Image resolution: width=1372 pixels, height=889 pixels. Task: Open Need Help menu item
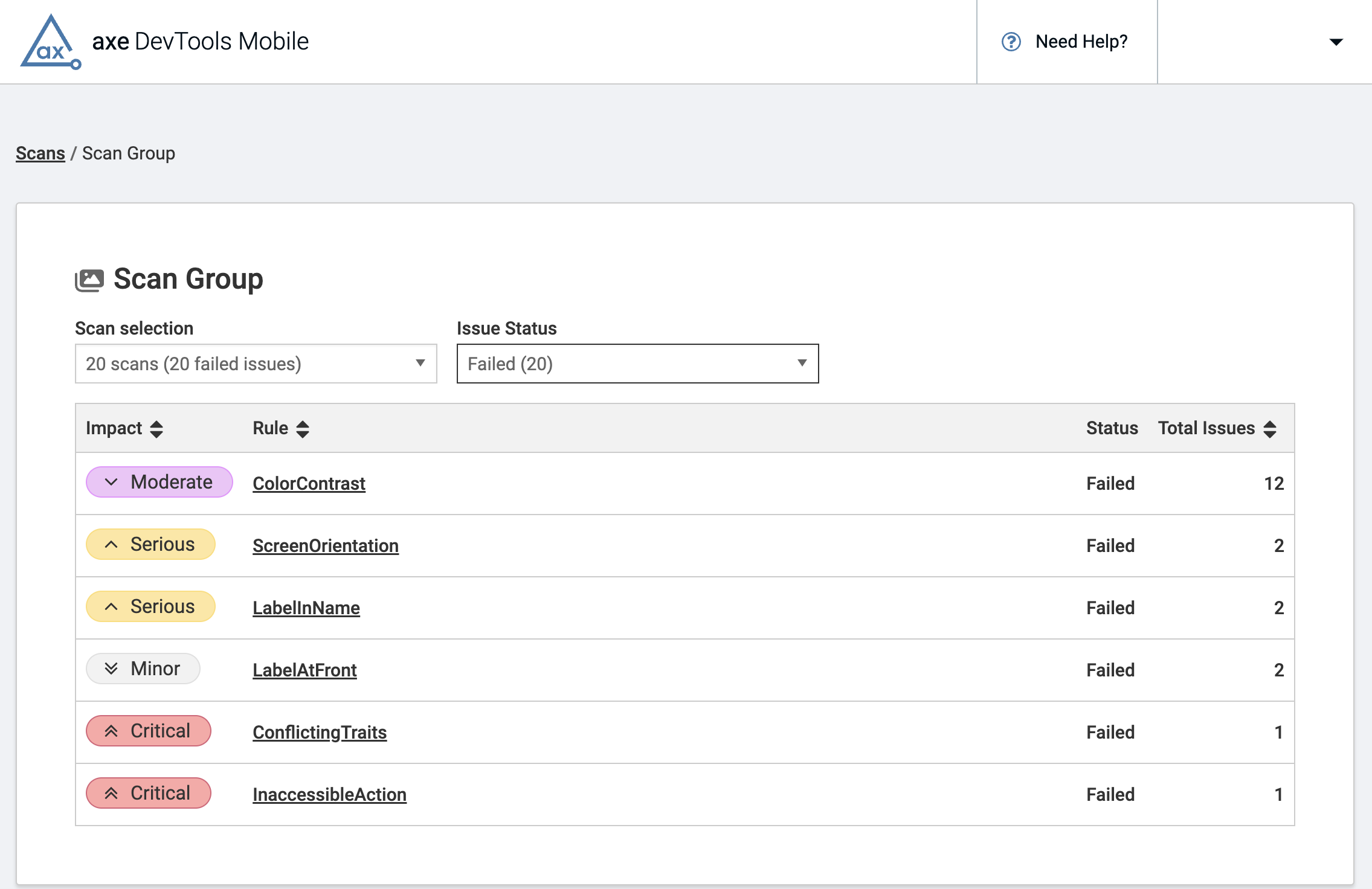coord(1081,42)
